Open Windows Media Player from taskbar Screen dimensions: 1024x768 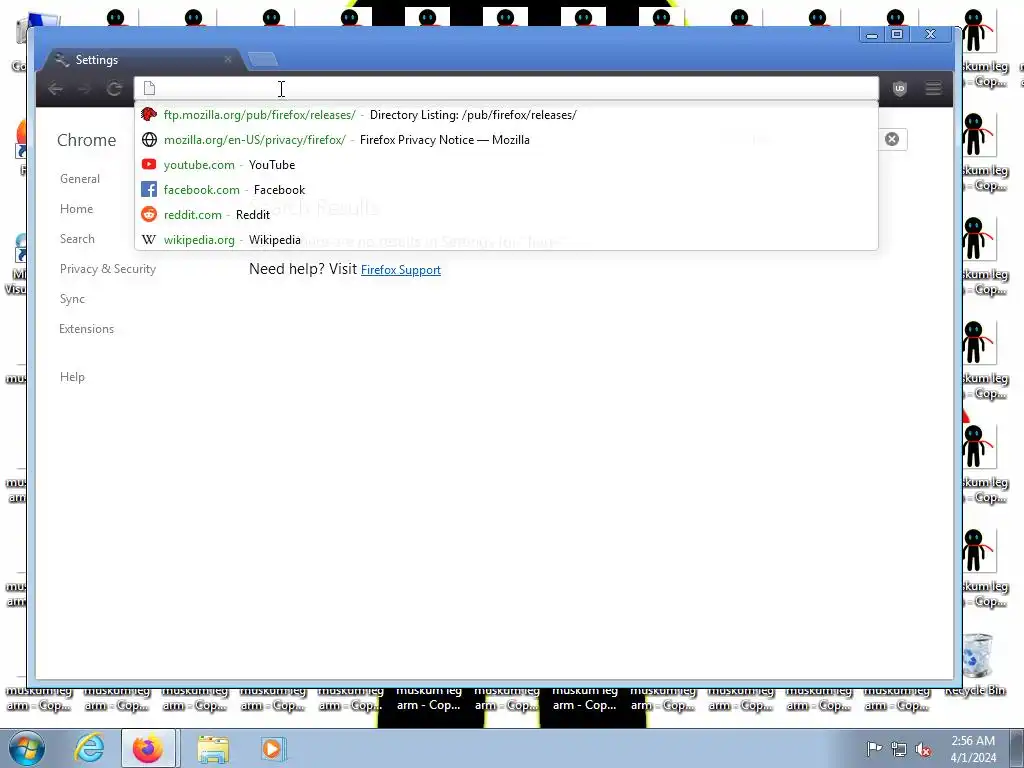[272, 748]
